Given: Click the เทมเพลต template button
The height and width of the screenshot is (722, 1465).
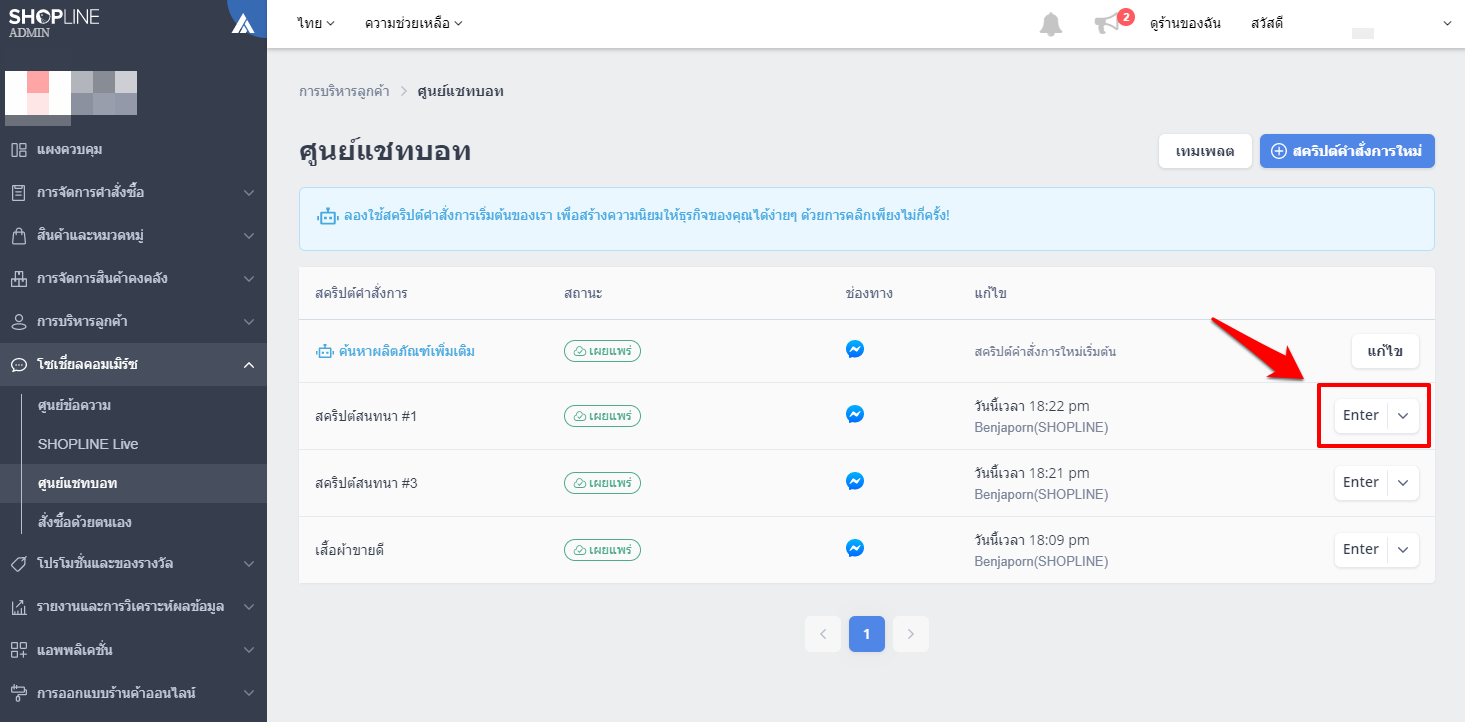Looking at the screenshot, I should pyautogui.click(x=1205, y=151).
